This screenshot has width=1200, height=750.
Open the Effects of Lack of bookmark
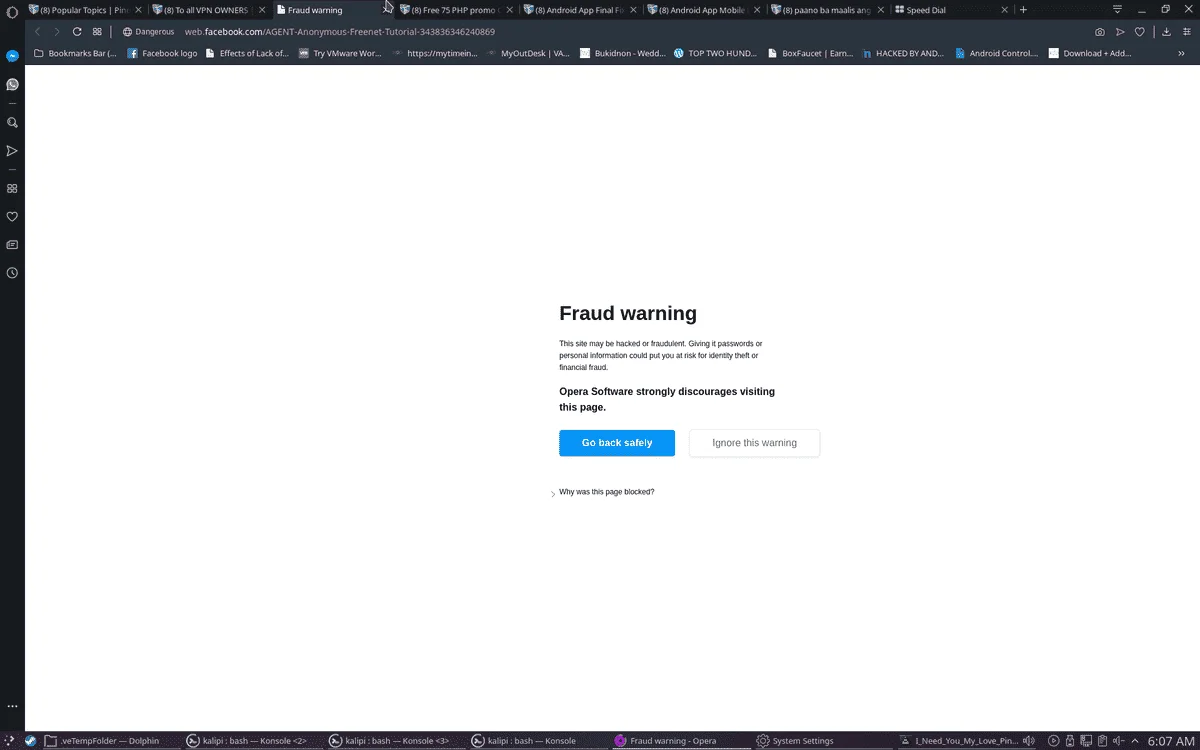[x=246, y=54]
